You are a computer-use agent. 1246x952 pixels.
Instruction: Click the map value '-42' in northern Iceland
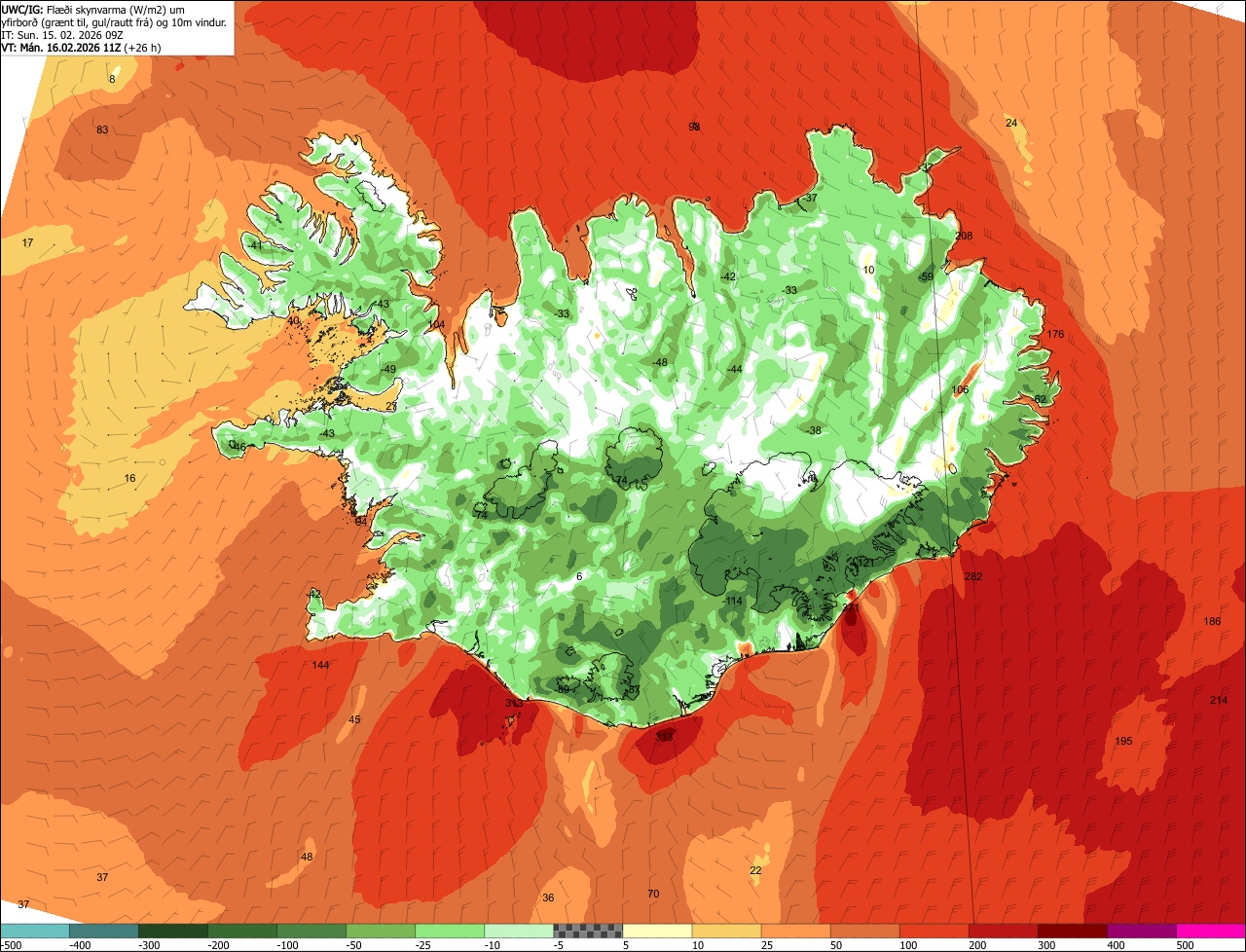coord(727,276)
